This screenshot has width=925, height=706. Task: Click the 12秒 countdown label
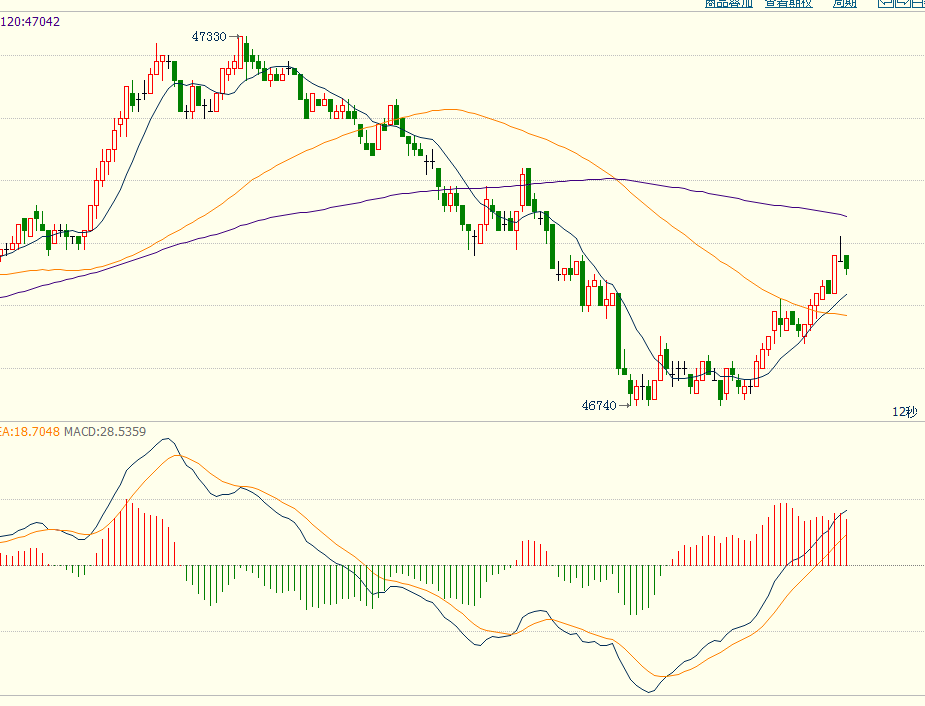pyautogui.click(x=904, y=412)
